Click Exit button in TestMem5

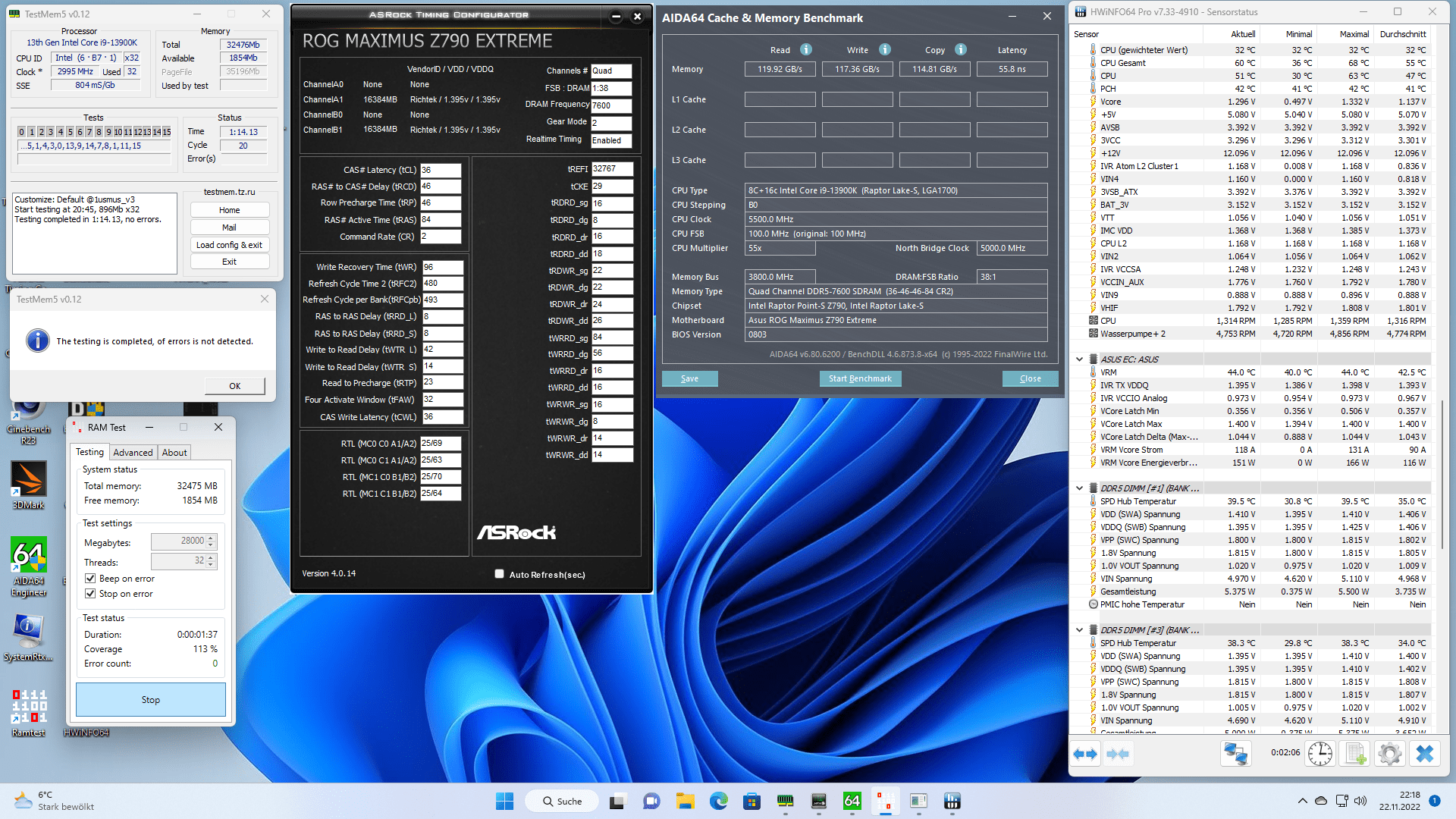point(229,262)
